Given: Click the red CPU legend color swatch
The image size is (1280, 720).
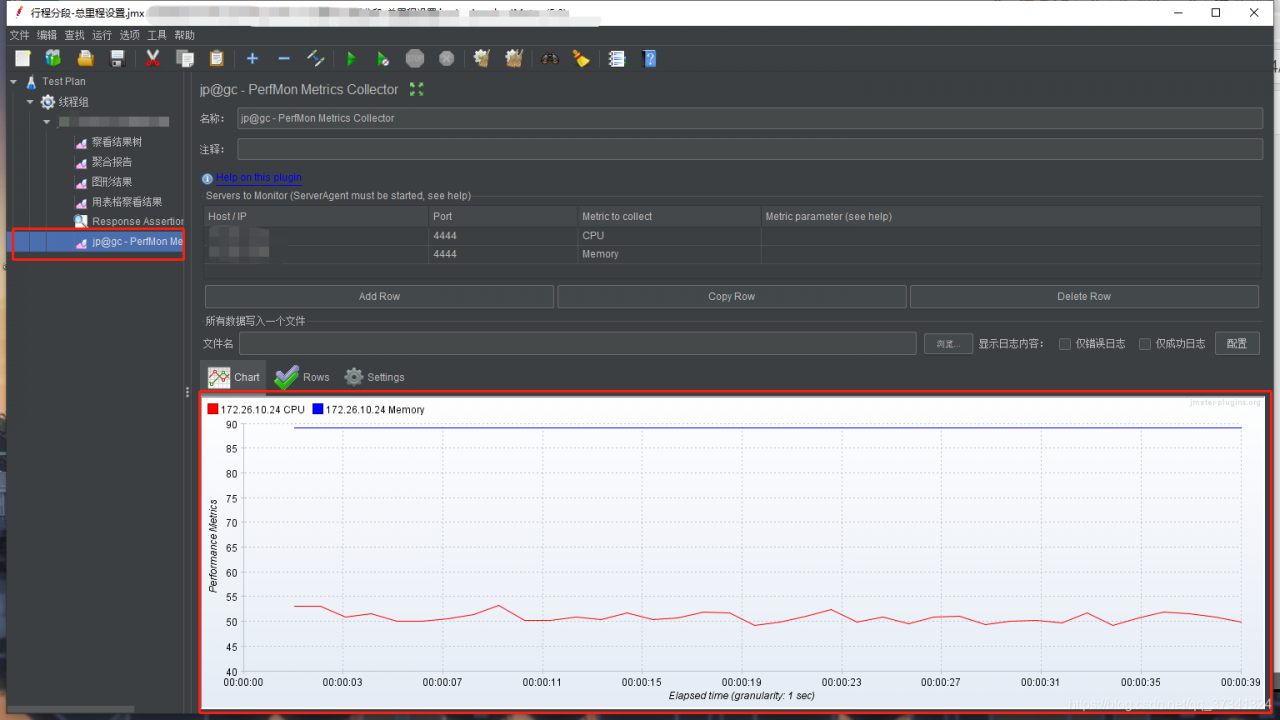Looking at the screenshot, I should click(212, 409).
